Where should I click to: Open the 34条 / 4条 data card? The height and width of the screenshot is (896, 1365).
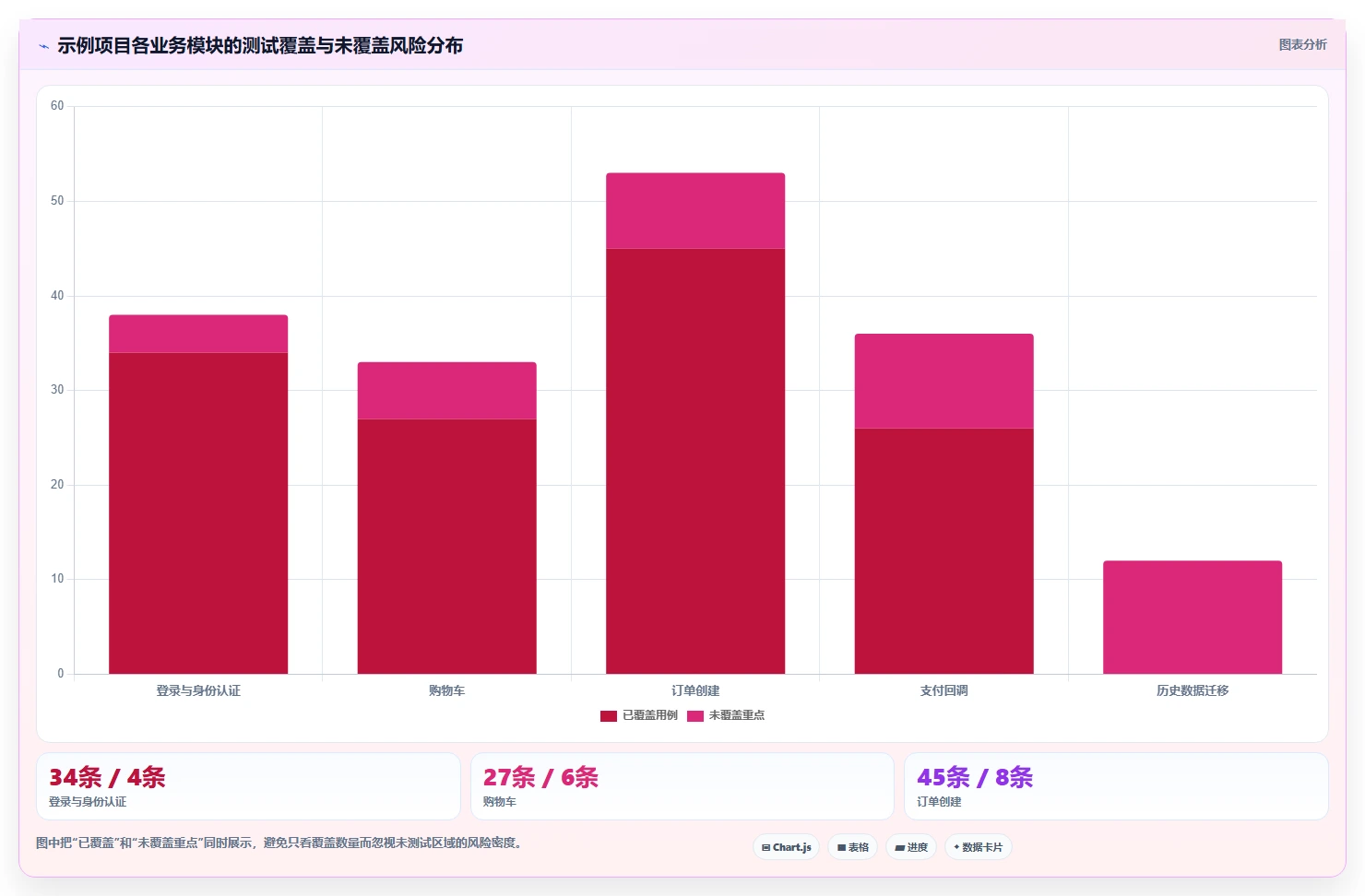coord(248,786)
